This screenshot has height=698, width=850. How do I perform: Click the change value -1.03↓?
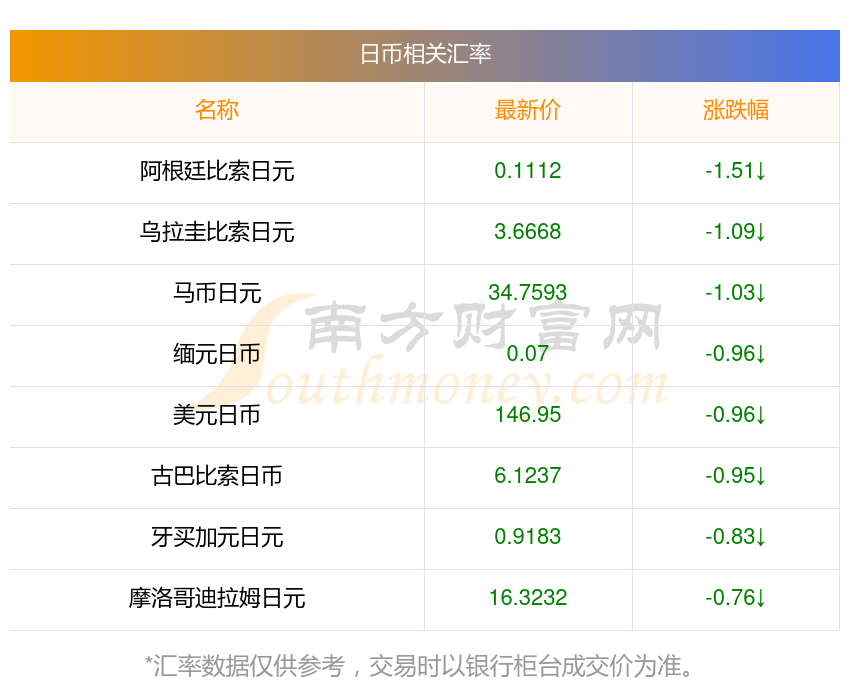[x=736, y=293]
